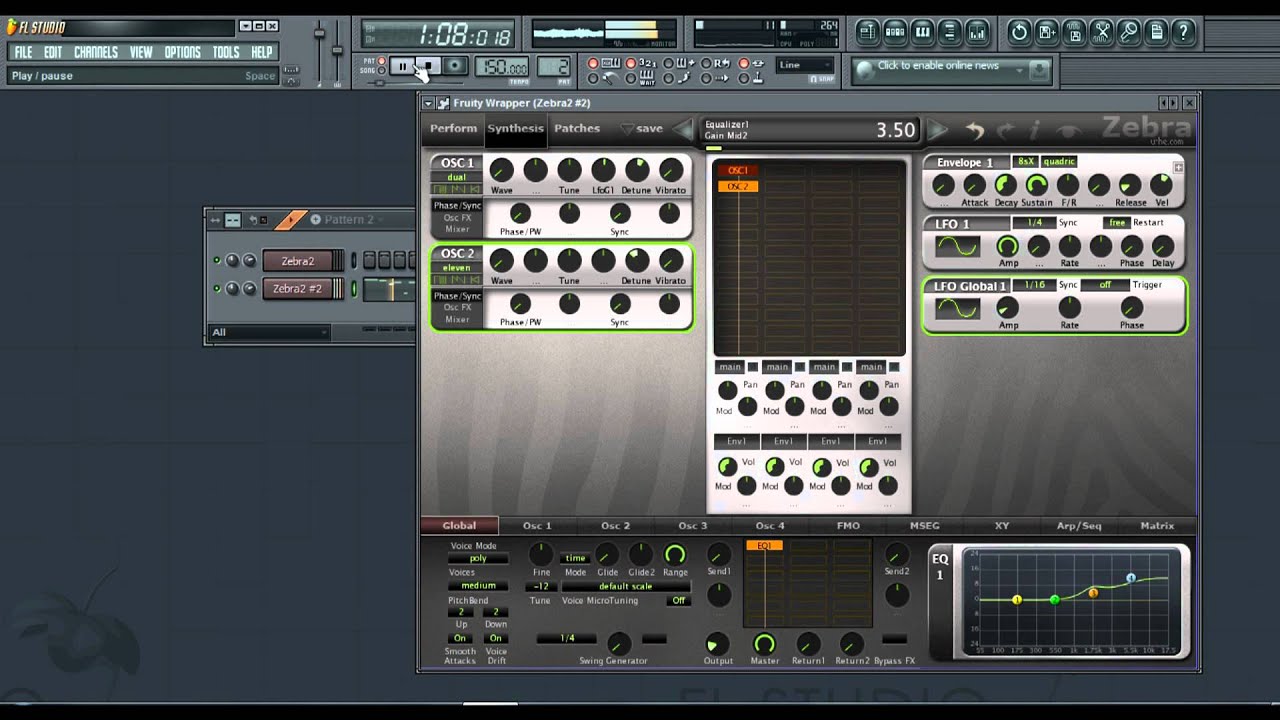Open the OSC 1 dual mode dropdown

(456, 177)
